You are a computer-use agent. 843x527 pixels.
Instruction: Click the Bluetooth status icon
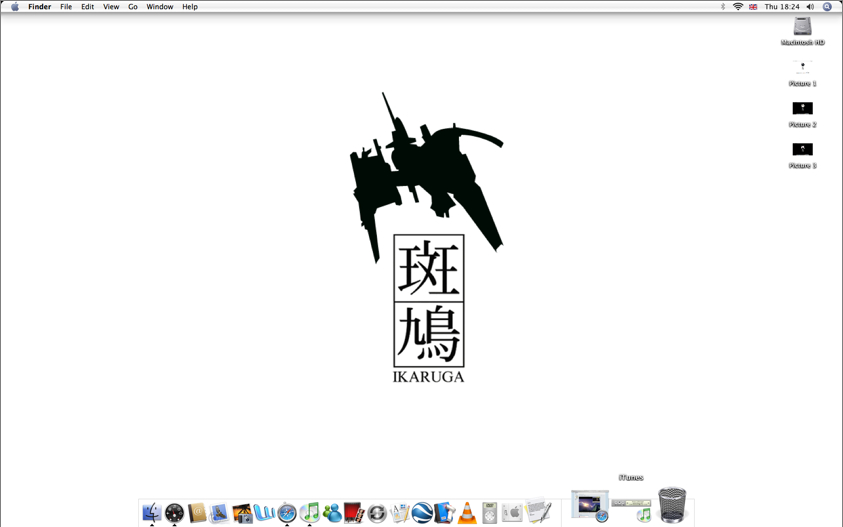(723, 6)
